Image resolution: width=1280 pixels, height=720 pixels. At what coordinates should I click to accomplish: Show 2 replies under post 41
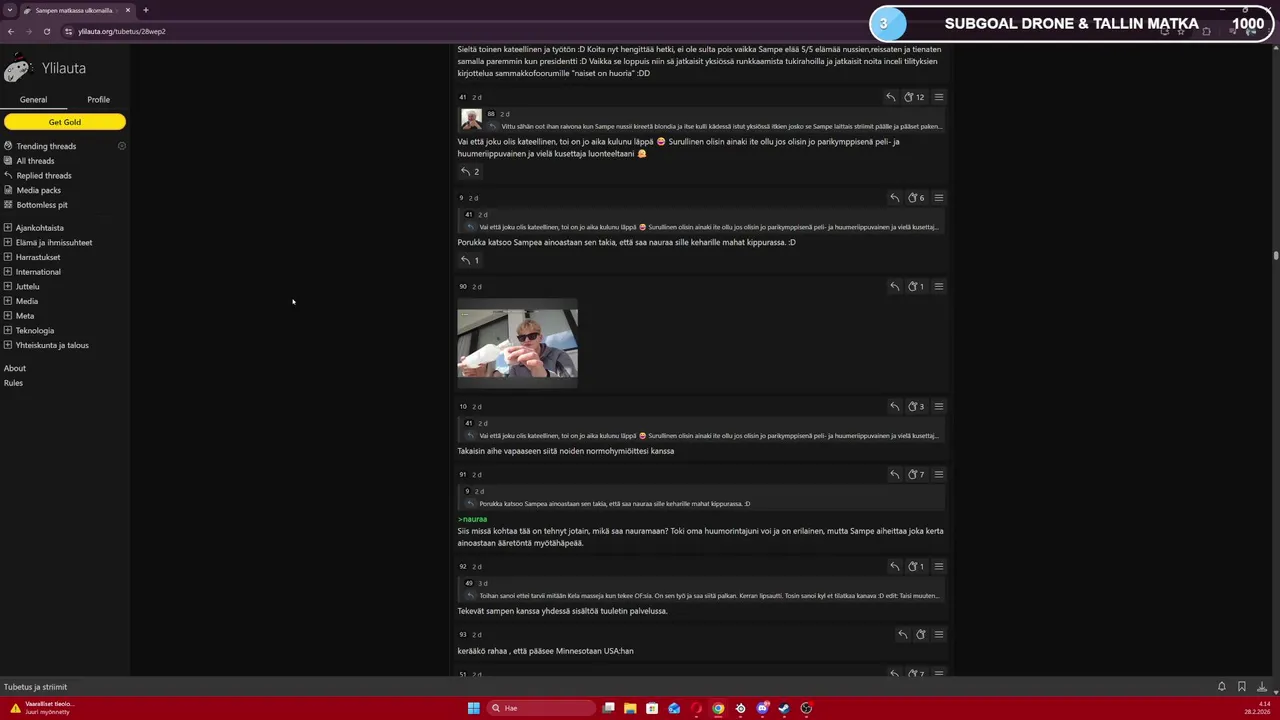click(x=469, y=172)
